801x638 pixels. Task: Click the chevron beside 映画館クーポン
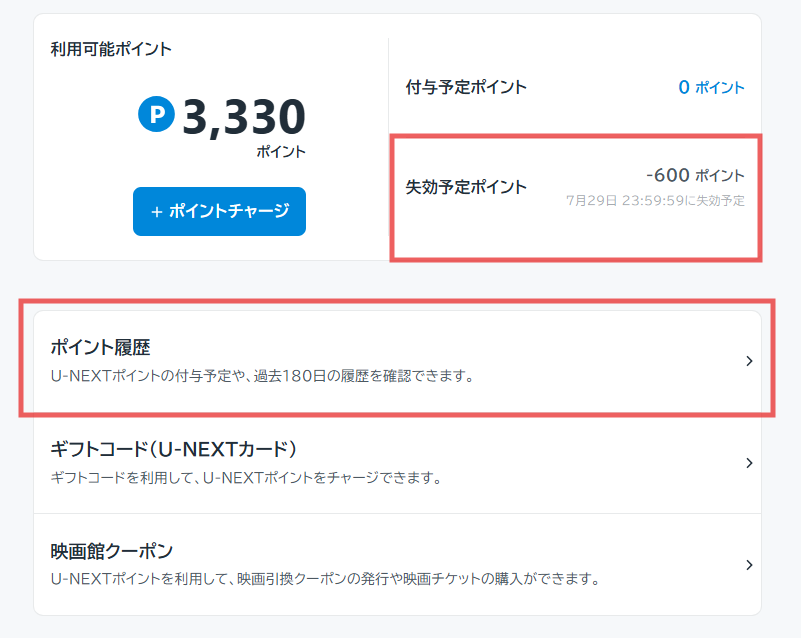(x=749, y=565)
